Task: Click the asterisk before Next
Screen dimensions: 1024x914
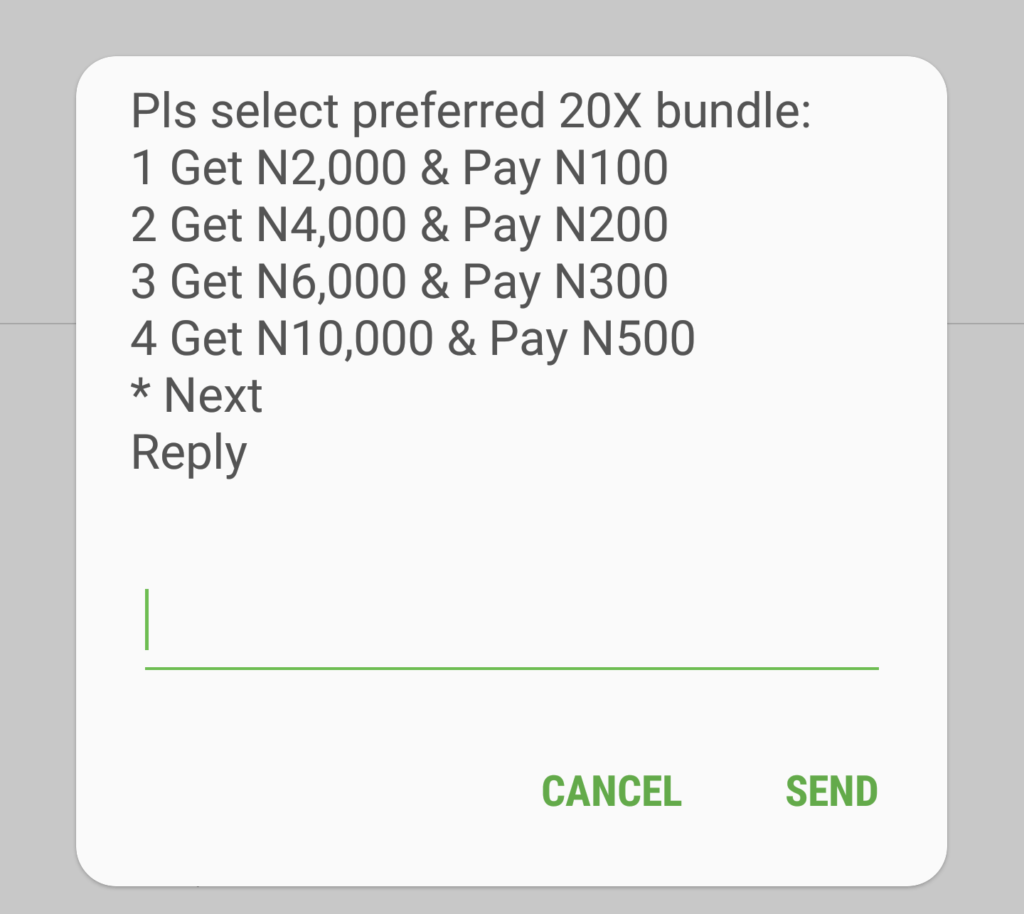Action: 140,393
